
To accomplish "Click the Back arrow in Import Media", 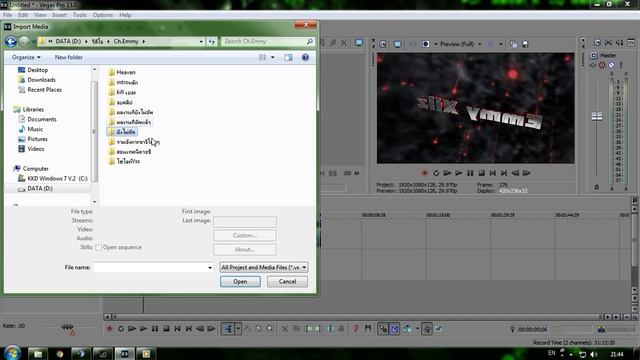I will point(11,41).
